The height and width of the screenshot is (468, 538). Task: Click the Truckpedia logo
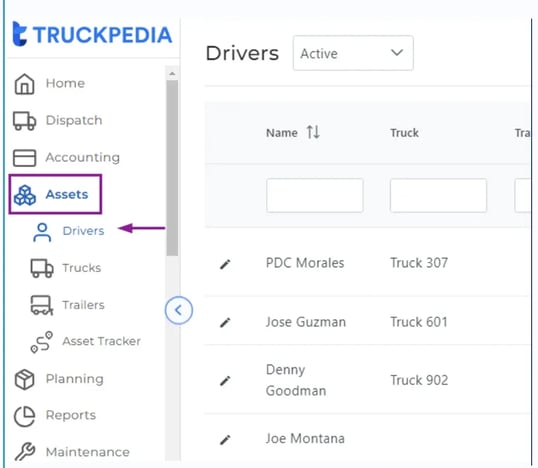coord(92,34)
